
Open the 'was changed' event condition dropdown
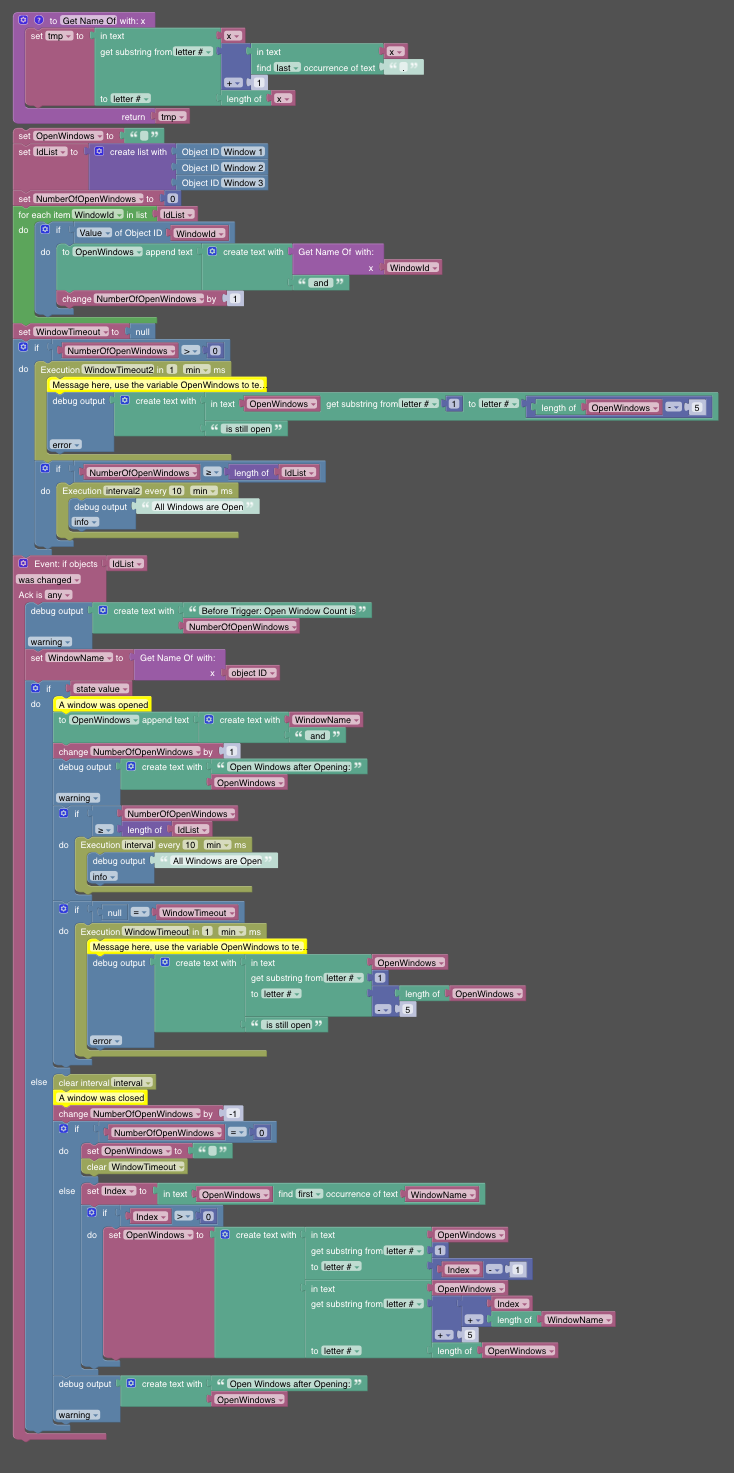(46, 580)
